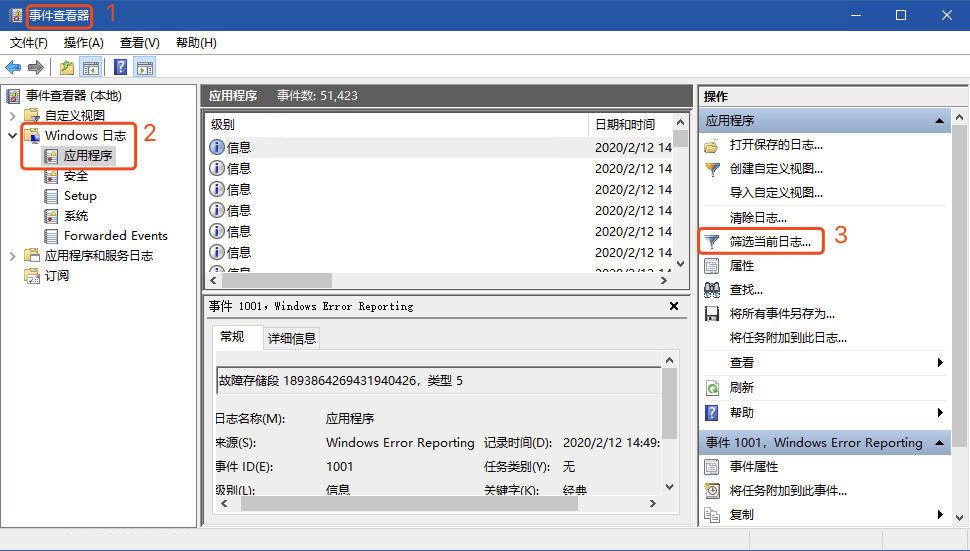Click the event list vertical scrollbar down arrow
Image resolution: width=970 pixels, height=551 pixels.
pos(680,263)
